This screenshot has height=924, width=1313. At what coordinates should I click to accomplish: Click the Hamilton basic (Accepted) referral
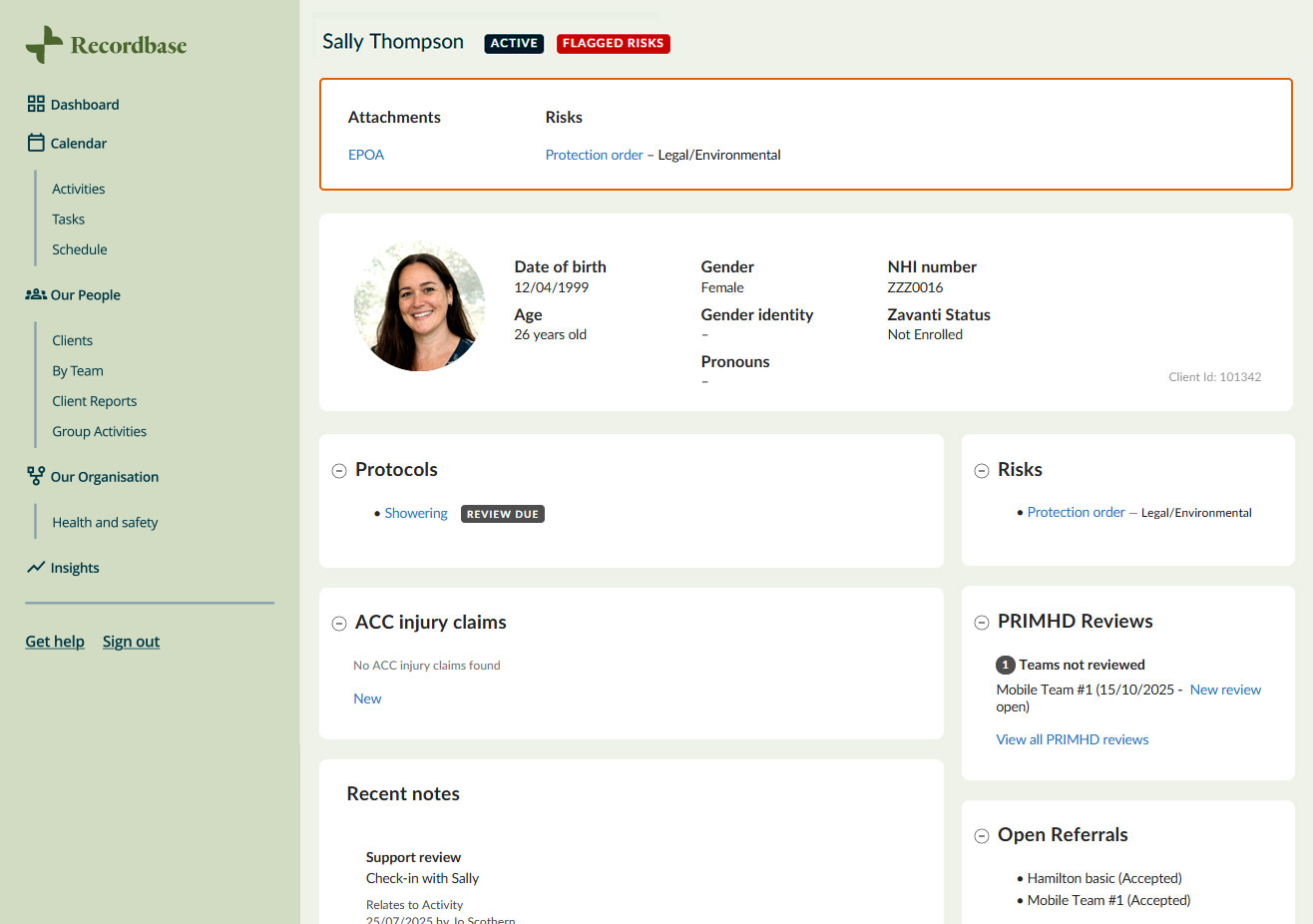tap(1104, 878)
